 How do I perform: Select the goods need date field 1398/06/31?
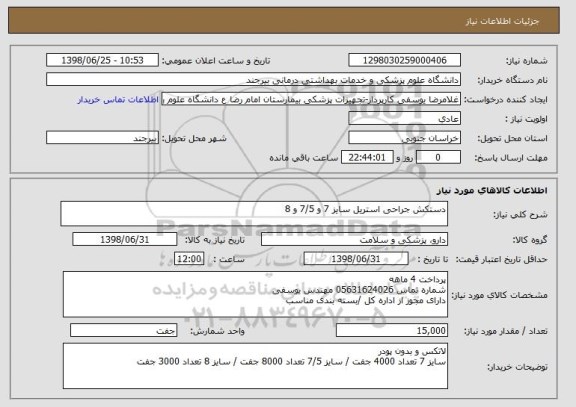[125, 239]
